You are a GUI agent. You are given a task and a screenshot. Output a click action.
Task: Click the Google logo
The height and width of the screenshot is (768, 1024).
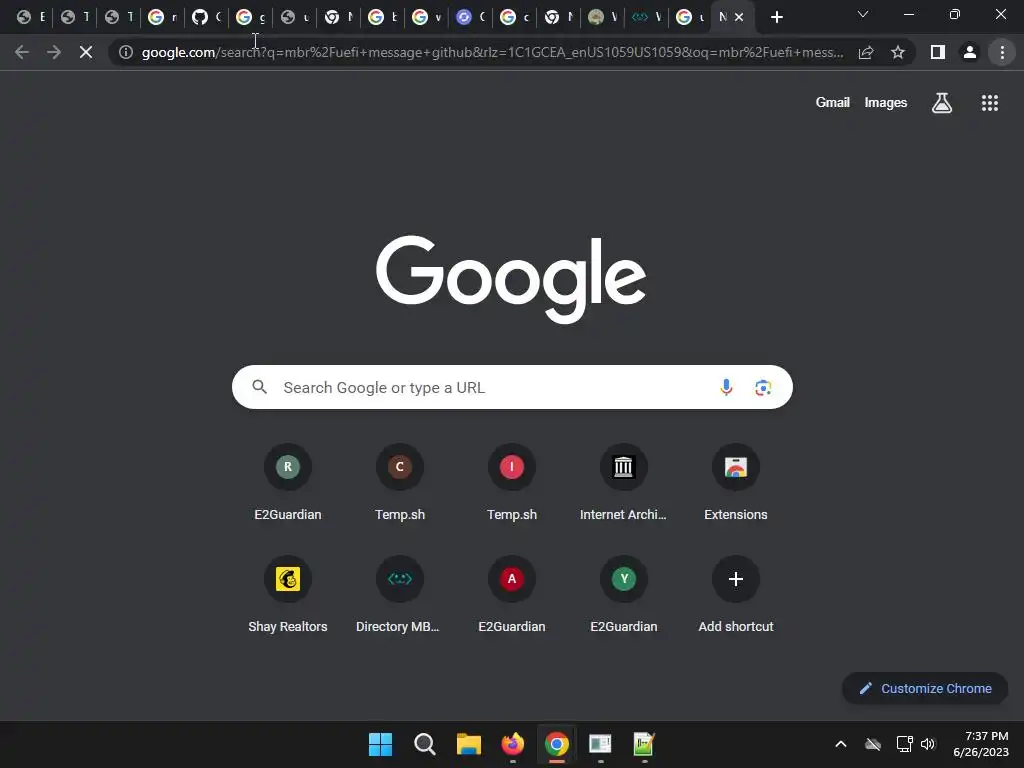(x=511, y=279)
